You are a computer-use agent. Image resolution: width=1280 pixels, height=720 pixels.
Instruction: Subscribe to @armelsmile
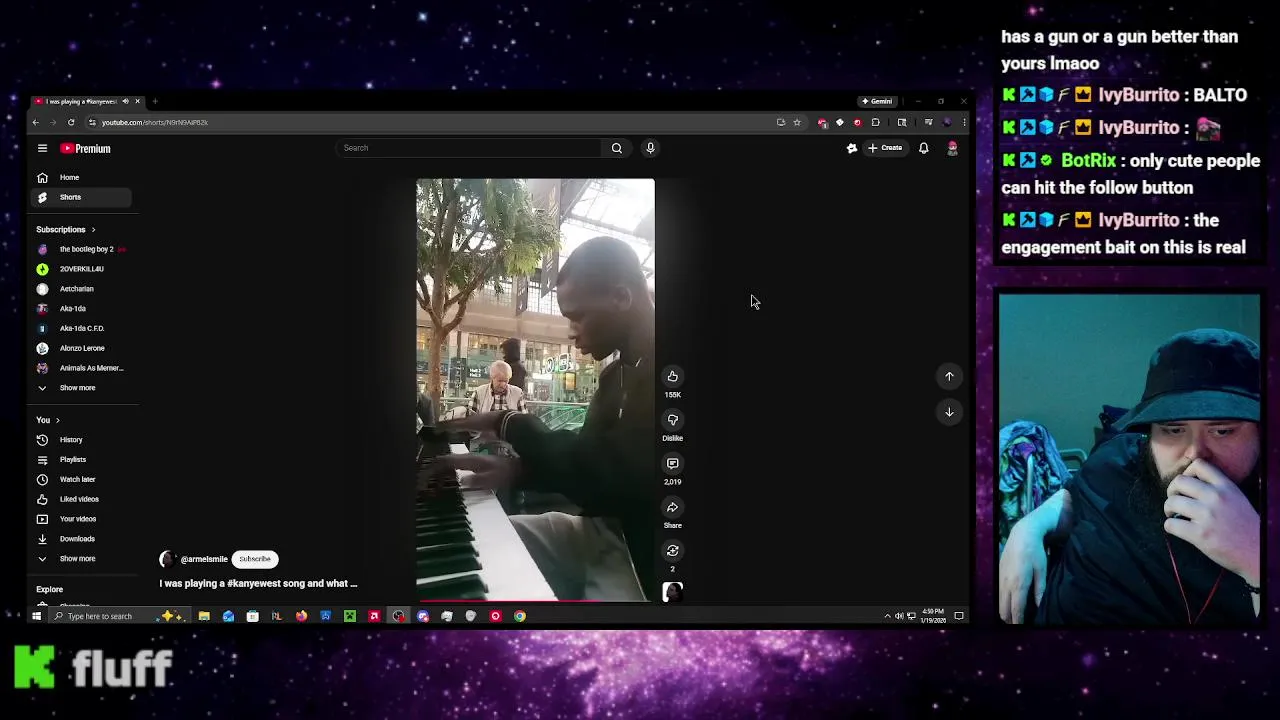255,559
